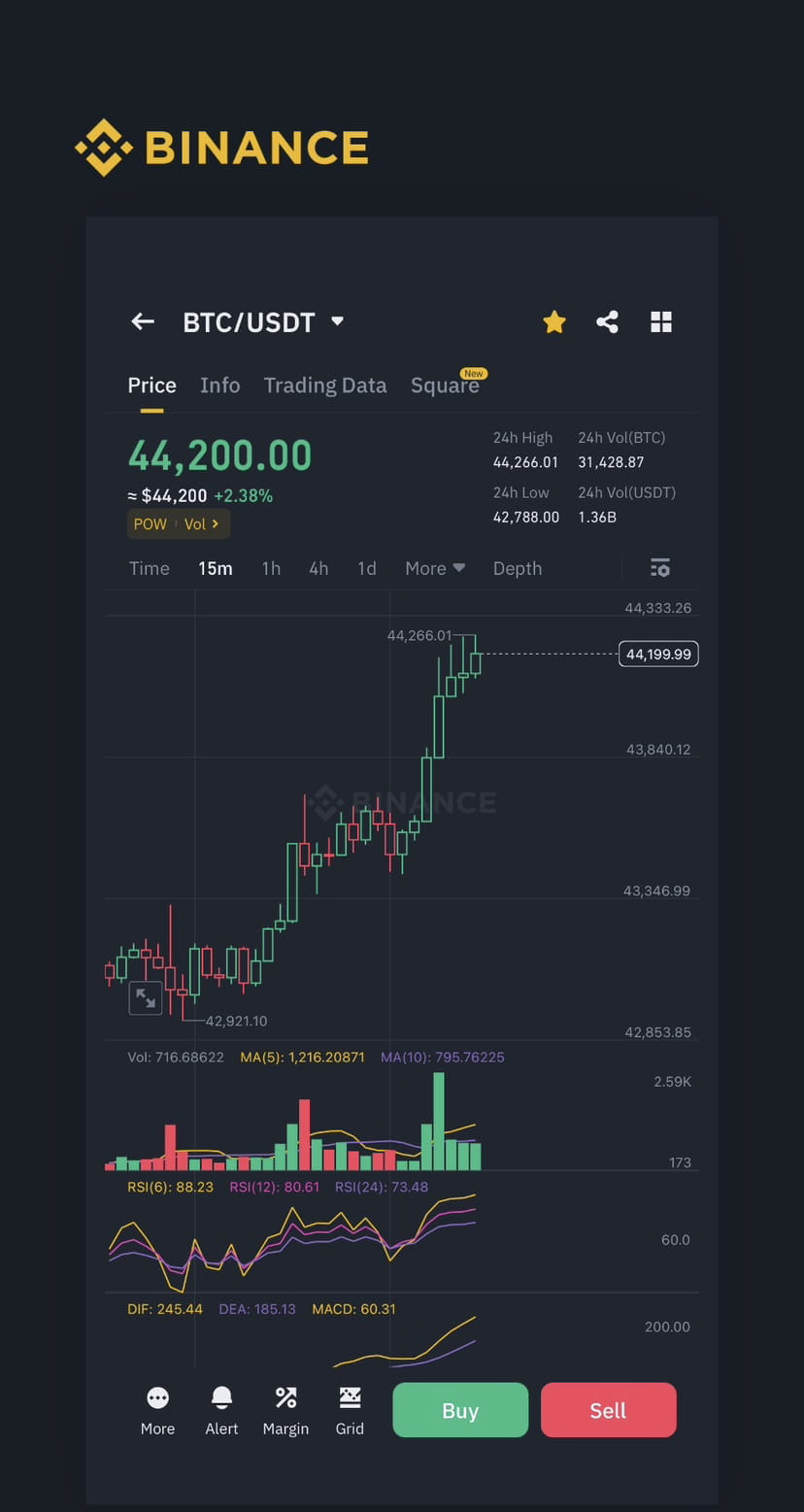Switch to the Trading Data tab
The width and height of the screenshot is (804, 1512).
(324, 385)
